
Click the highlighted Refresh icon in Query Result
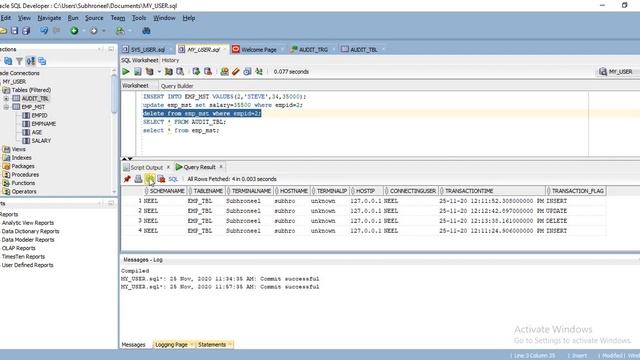click(x=149, y=179)
